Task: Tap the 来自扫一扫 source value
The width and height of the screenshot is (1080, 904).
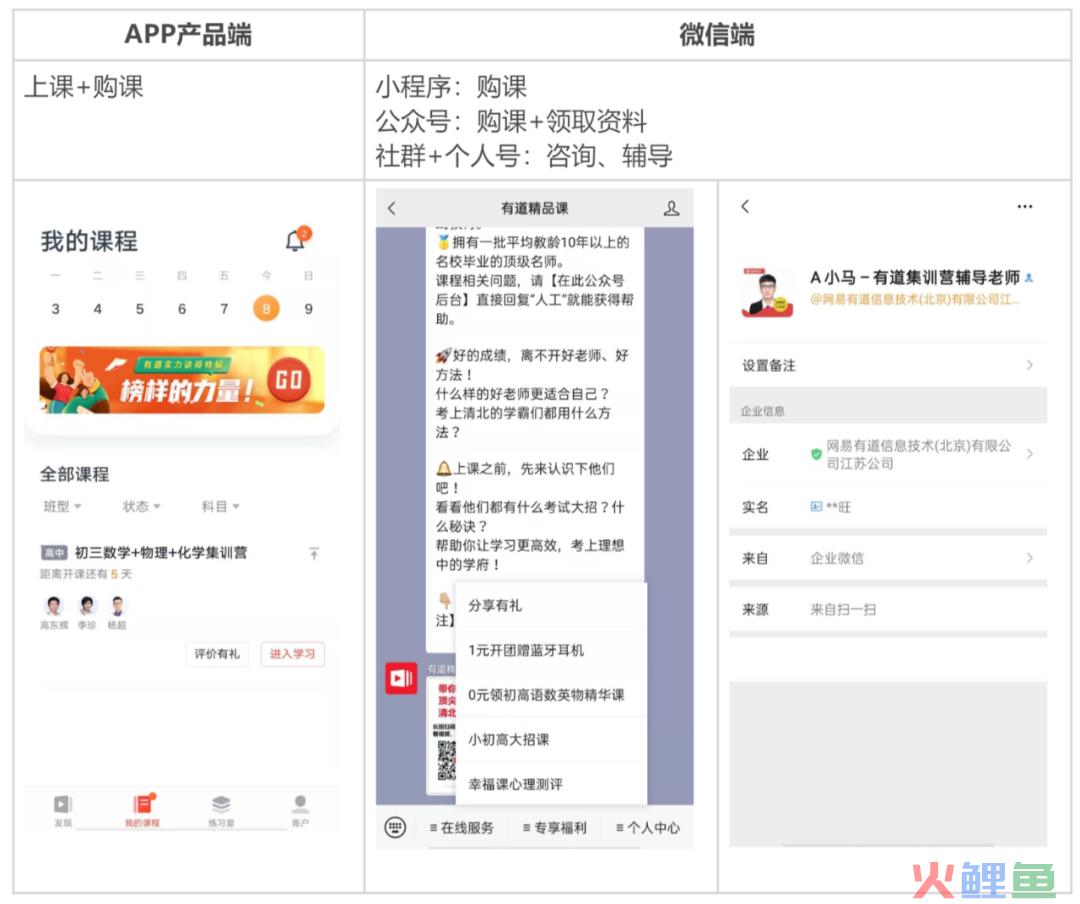Action: [843, 610]
